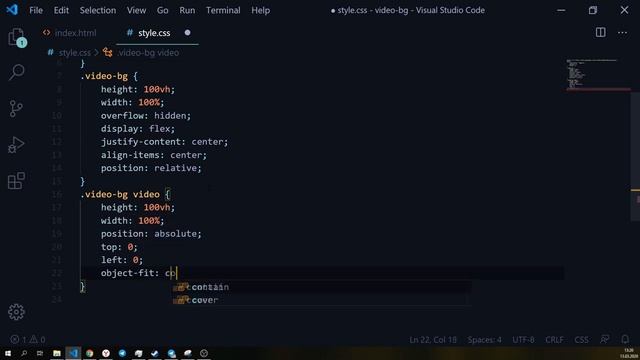
Task: Open the Explorer view in the activity bar
Action: [x=16, y=38]
